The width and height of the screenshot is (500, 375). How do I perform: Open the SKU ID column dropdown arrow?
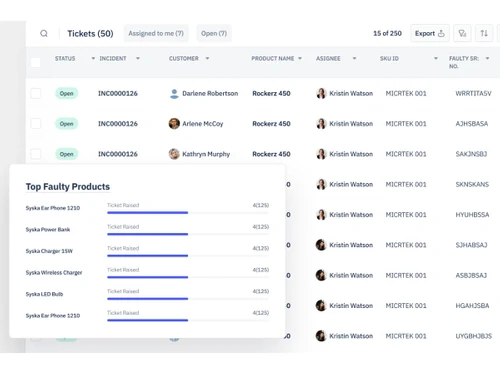436,58
